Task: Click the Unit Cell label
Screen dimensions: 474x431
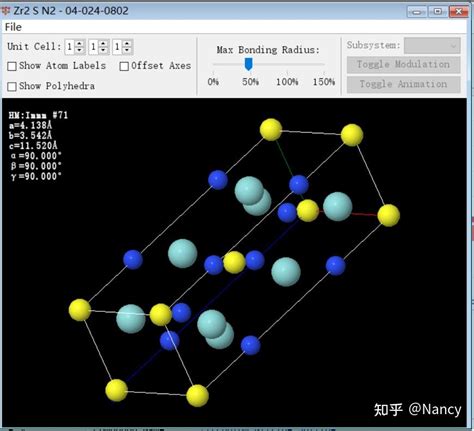Action: click(x=34, y=46)
